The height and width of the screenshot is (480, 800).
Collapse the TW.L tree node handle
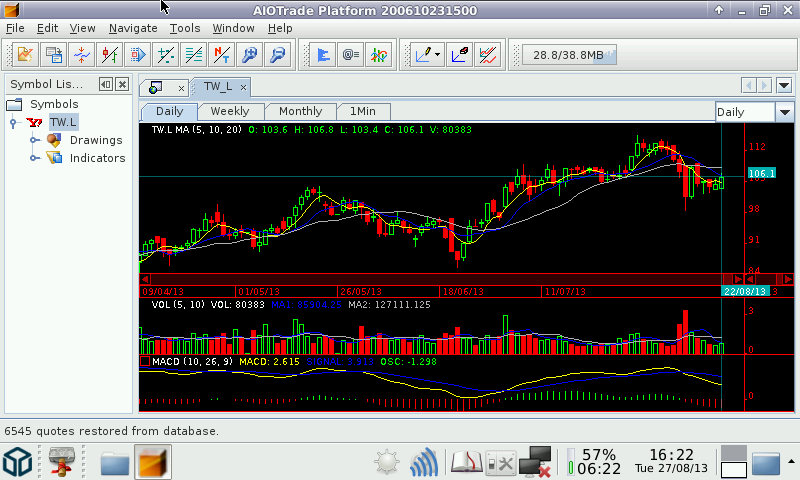(14, 122)
